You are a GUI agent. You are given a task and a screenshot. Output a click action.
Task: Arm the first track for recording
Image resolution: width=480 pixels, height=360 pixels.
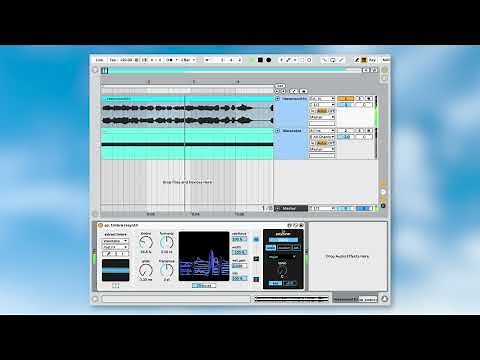[x=369, y=99]
